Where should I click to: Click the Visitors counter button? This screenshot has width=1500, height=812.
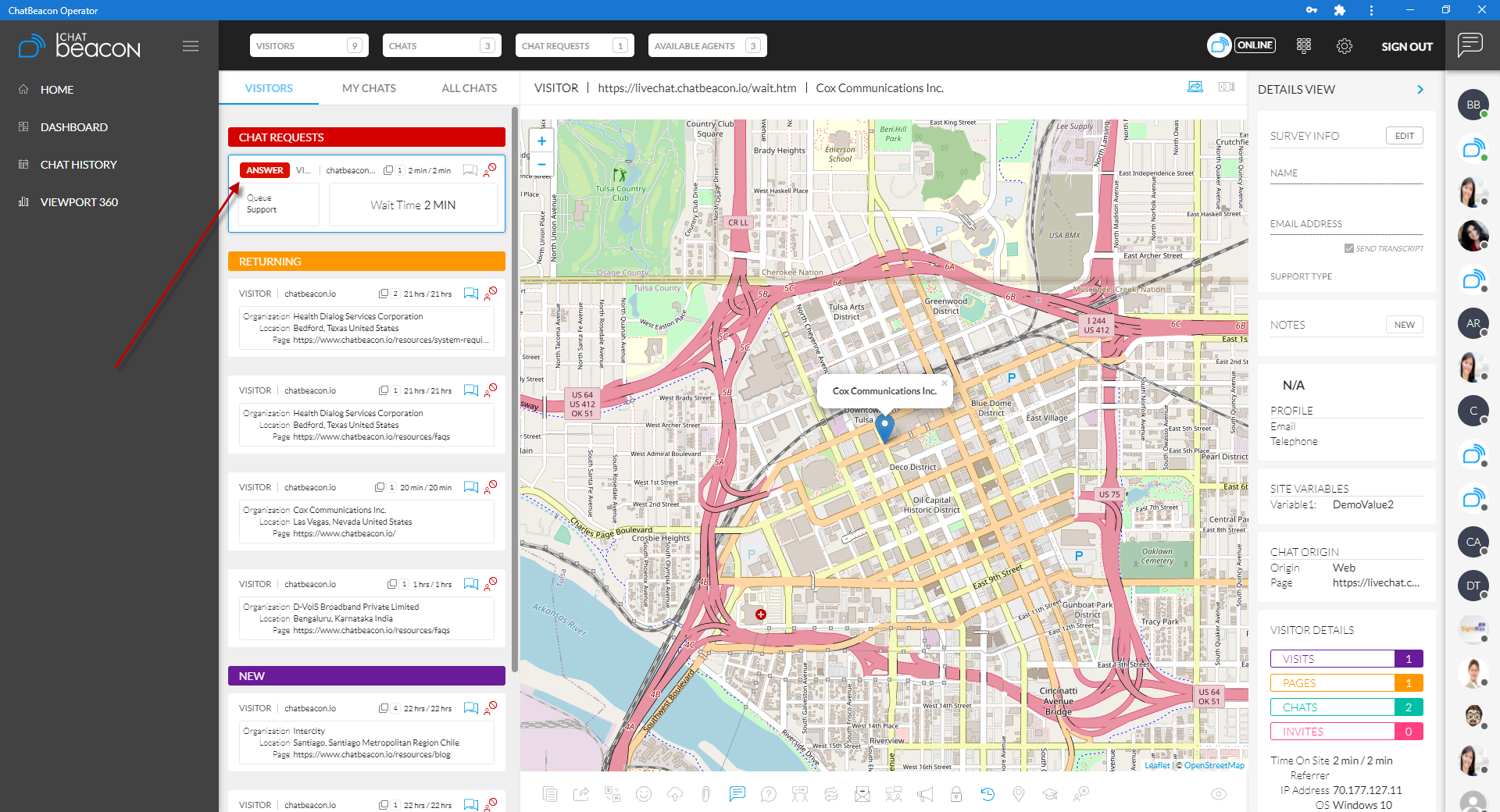pos(309,45)
